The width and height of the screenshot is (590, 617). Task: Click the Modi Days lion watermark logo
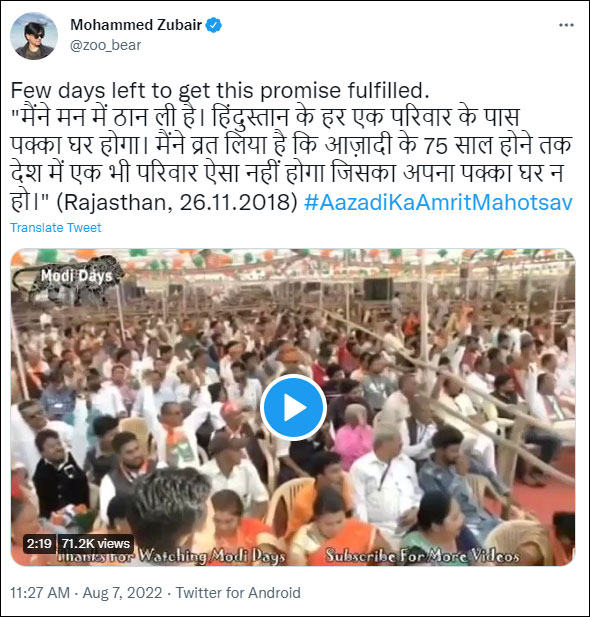click(x=67, y=280)
